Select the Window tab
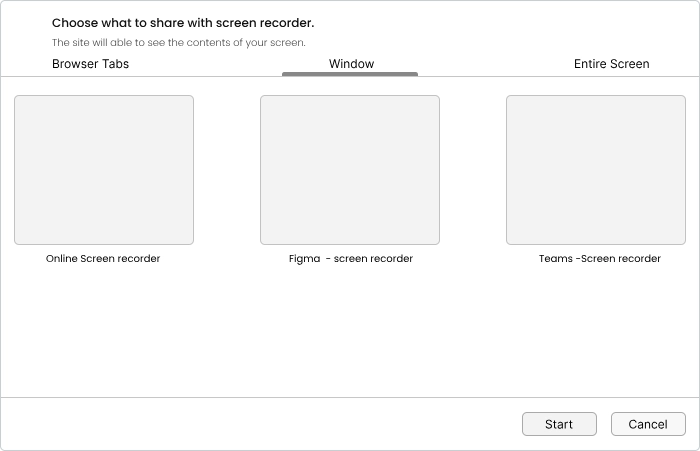 click(351, 64)
